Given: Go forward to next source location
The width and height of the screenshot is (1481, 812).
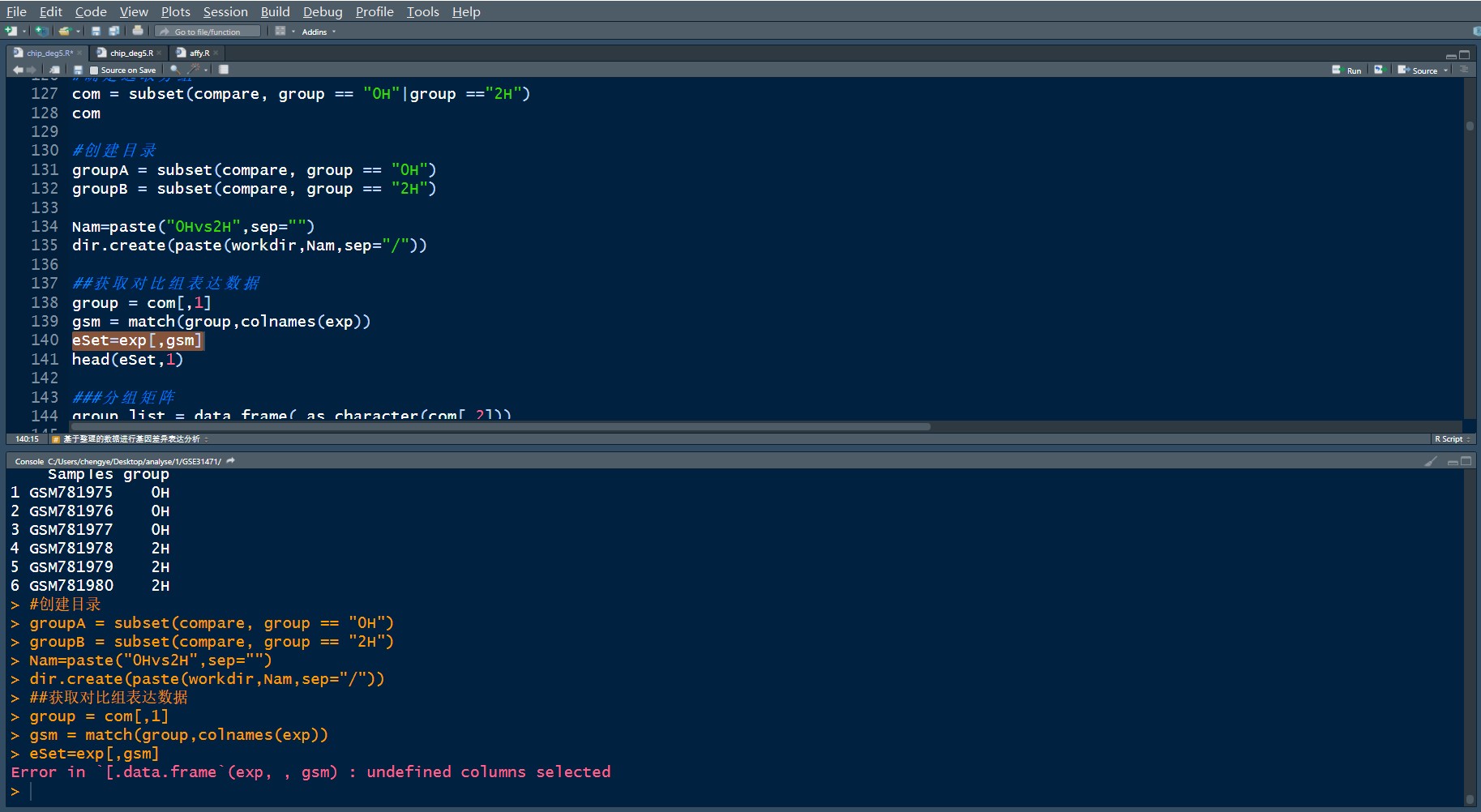Looking at the screenshot, I should coord(32,70).
